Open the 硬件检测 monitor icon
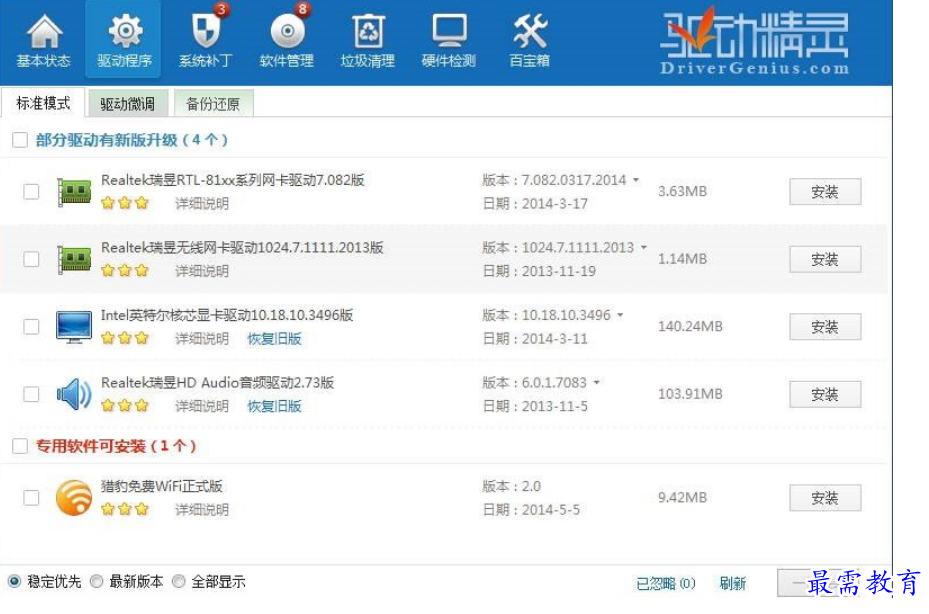Image resolution: width=929 pixels, height=614 pixels. [x=449, y=31]
